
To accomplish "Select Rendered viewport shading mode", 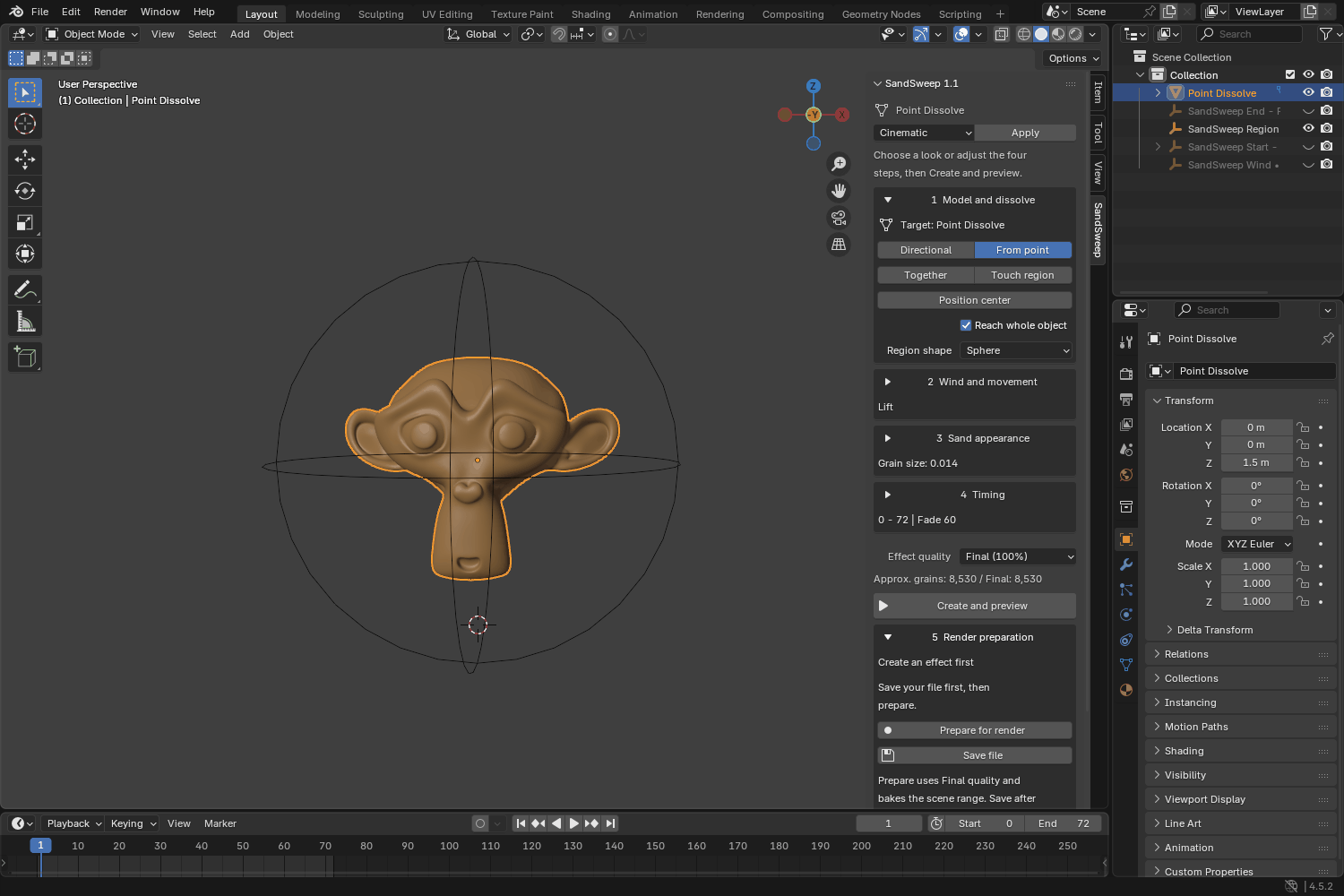I will (x=1075, y=34).
